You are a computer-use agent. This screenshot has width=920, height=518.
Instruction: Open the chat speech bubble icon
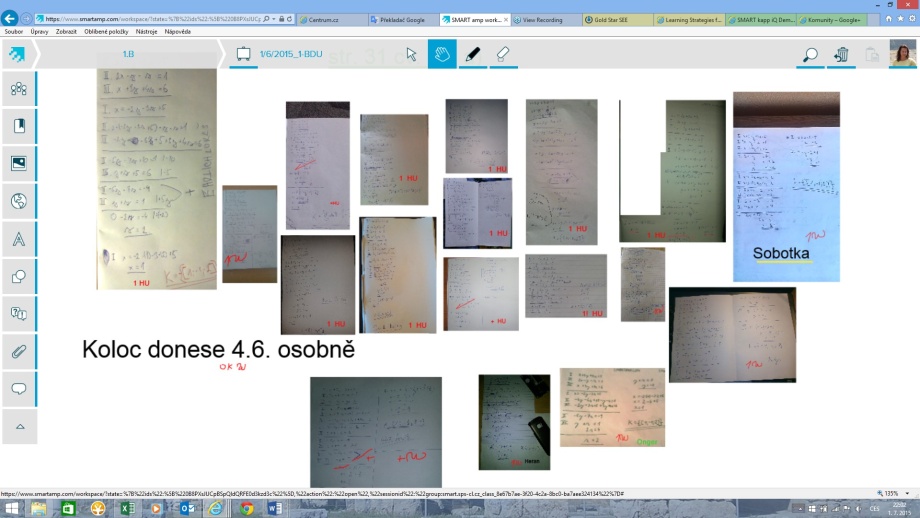pyautogui.click(x=19, y=389)
